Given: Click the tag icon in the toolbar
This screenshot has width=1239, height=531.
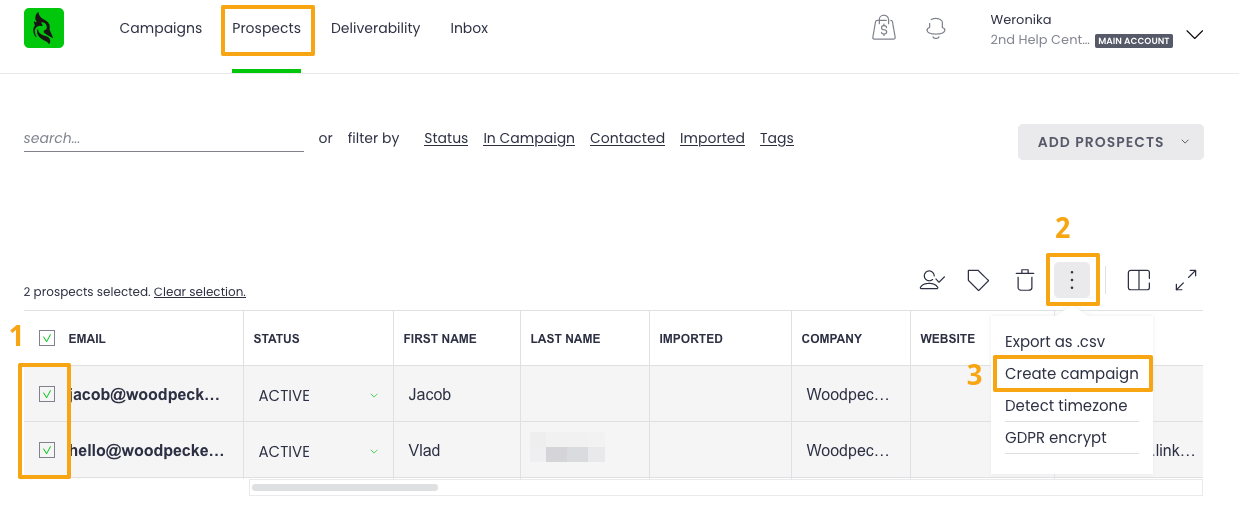Looking at the screenshot, I should coord(978,280).
